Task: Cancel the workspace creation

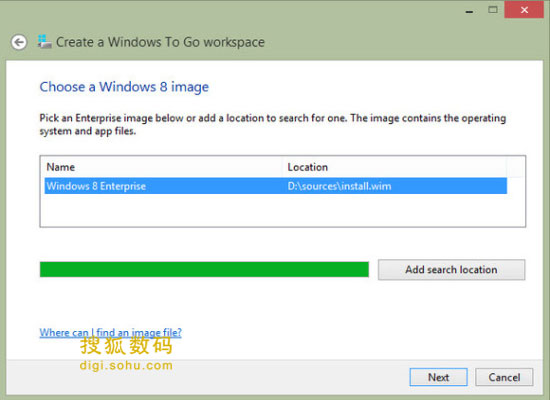Action: pos(504,377)
